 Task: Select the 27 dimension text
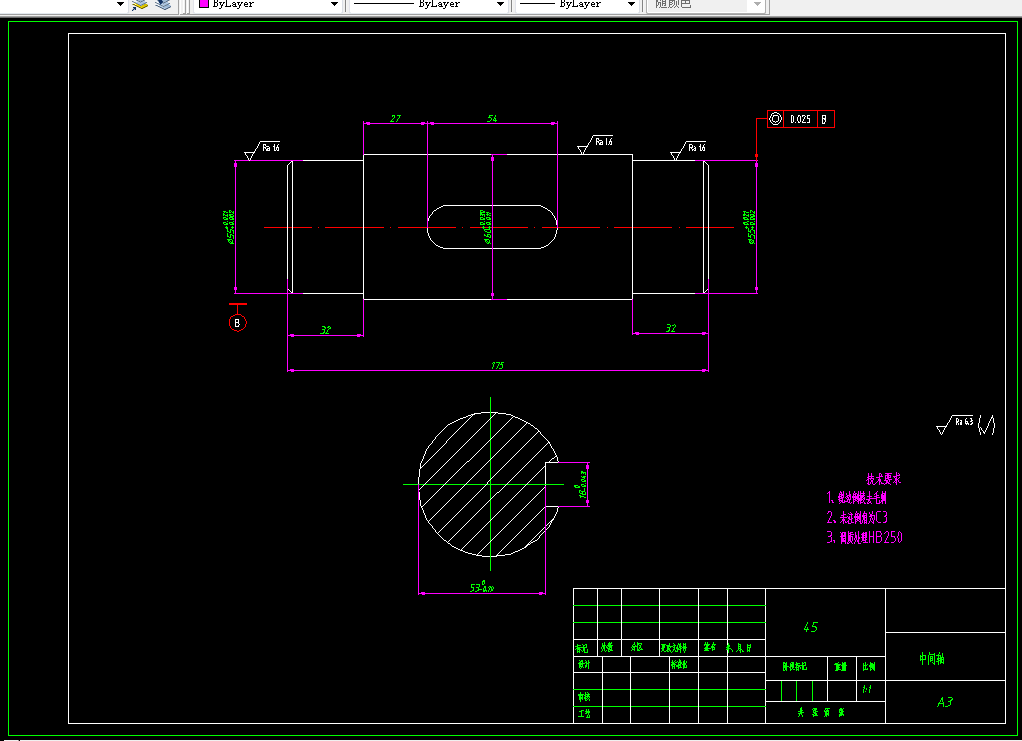point(396,118)
